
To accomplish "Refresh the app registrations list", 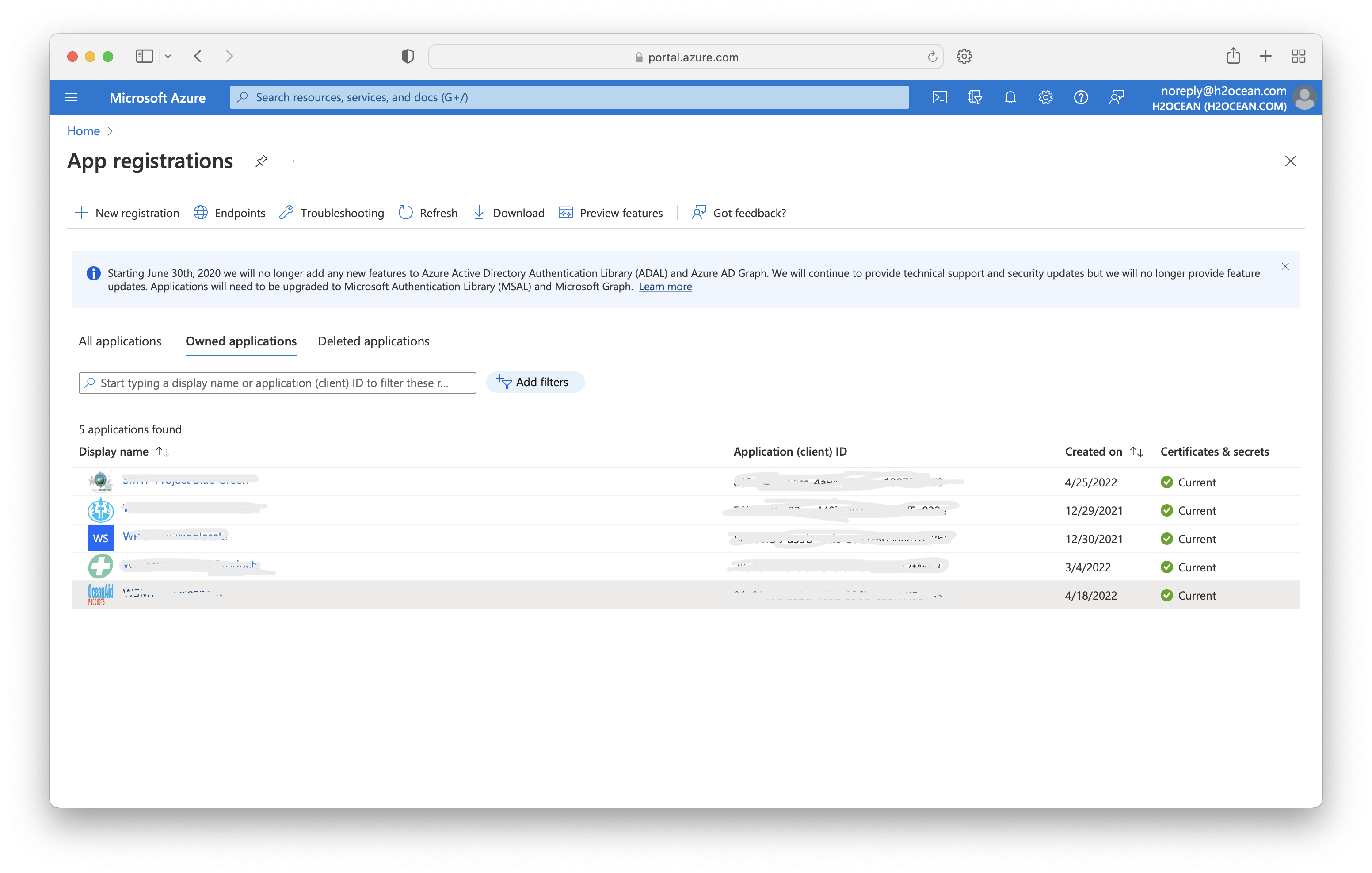I will pos(428,213).
